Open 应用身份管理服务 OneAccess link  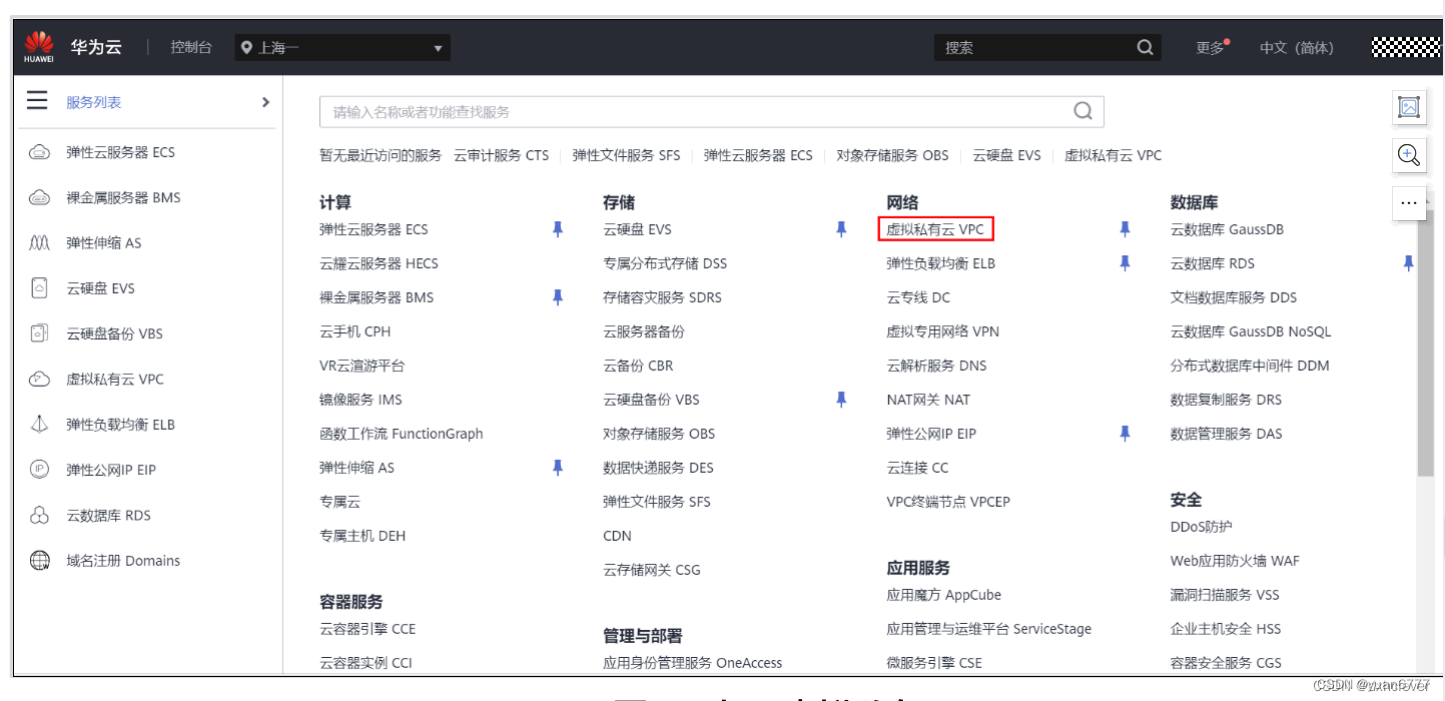click(692, 663)
